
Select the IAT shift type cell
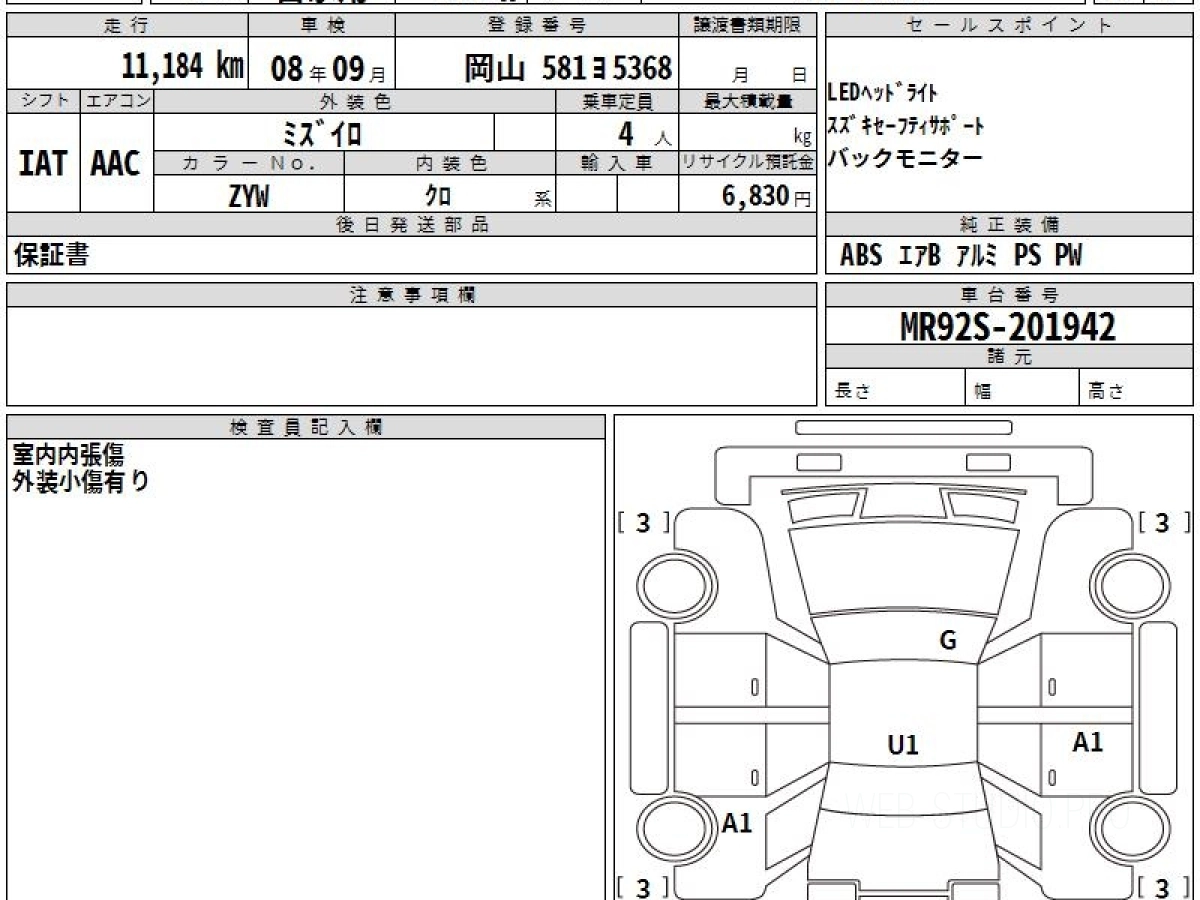click(x=43, y=163)
